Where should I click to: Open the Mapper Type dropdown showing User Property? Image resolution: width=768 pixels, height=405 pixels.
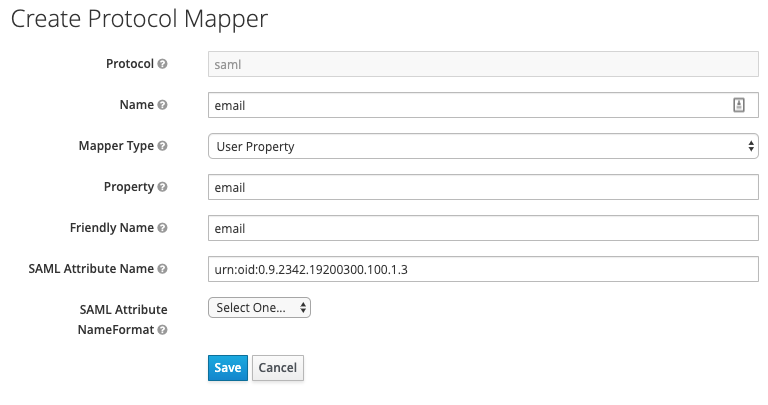tap(483, 146)
